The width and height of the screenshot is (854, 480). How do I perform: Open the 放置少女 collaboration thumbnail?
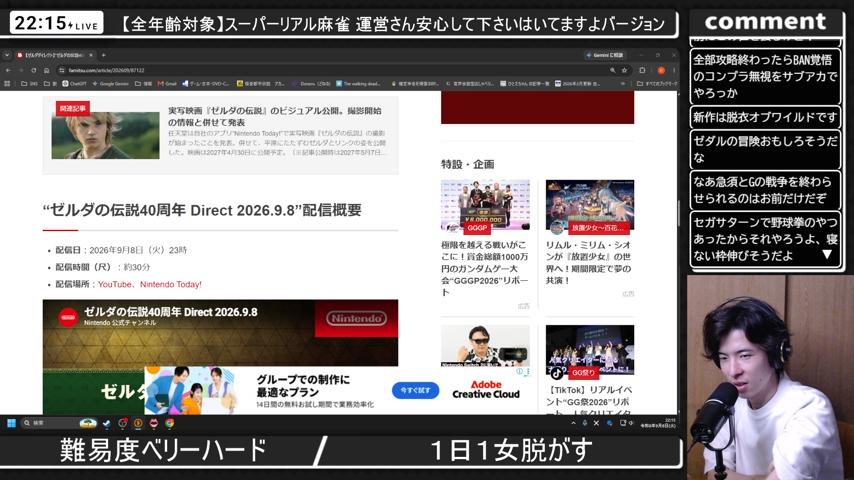pos(590,205)
